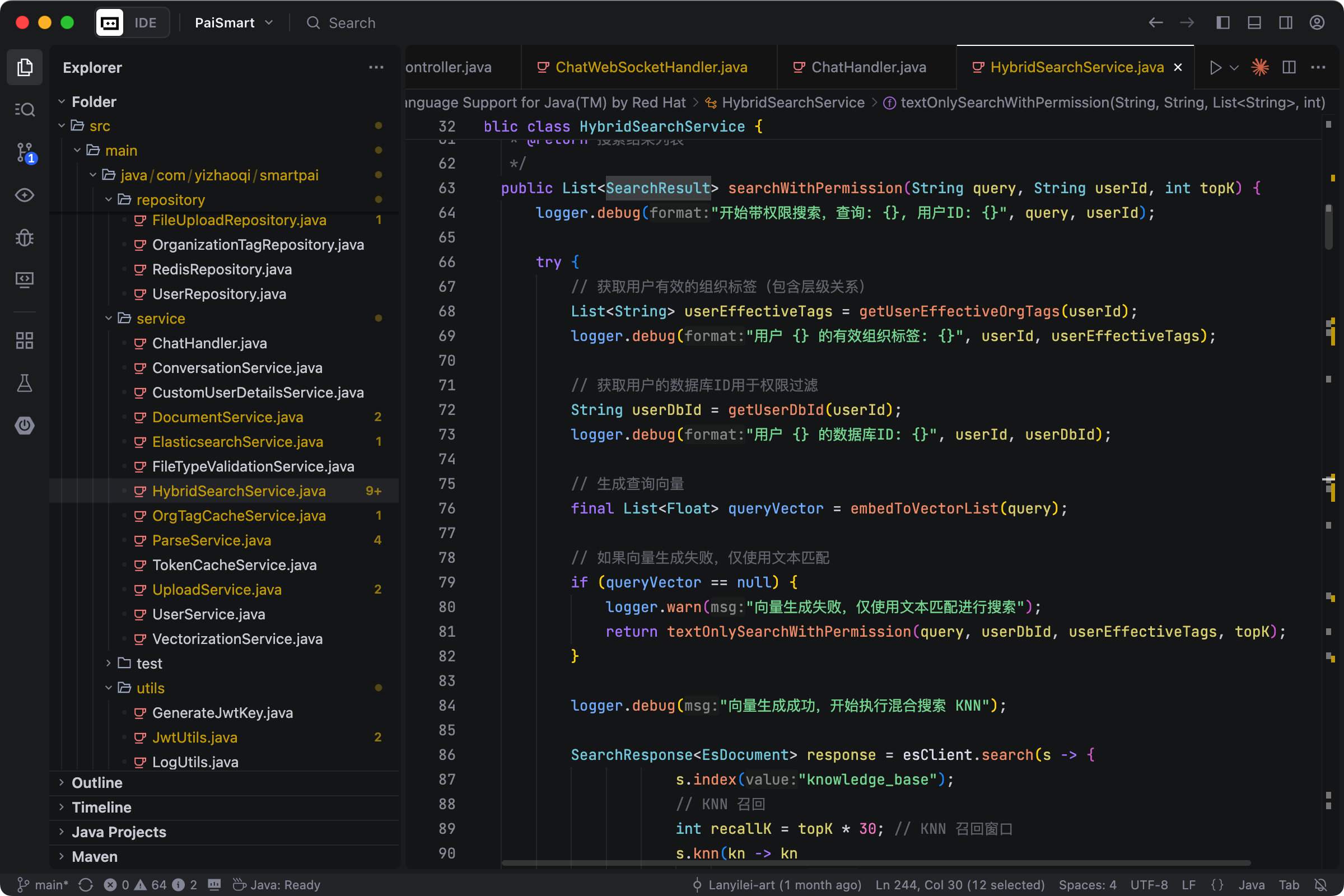Toggle the secondary sidebar layout button

[x=1286, y=23]
